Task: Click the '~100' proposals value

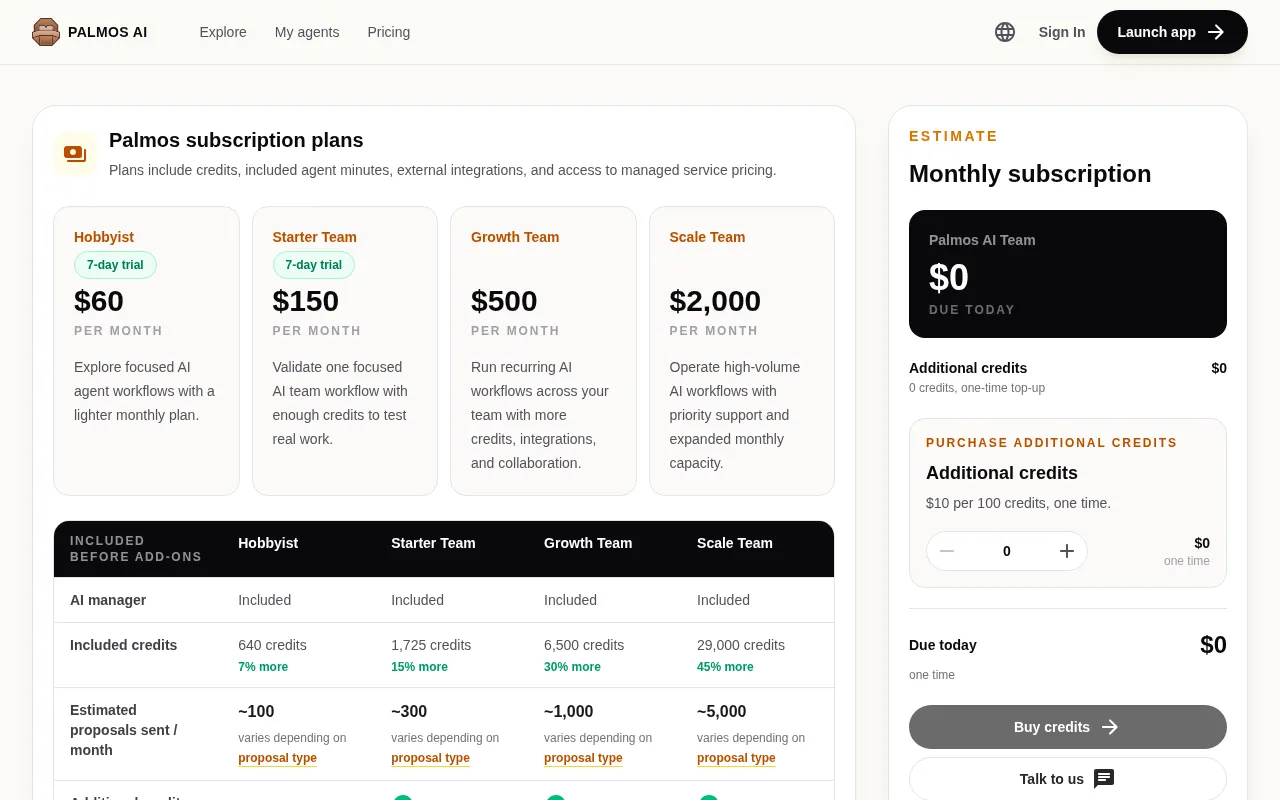Action: coord(256,712)
